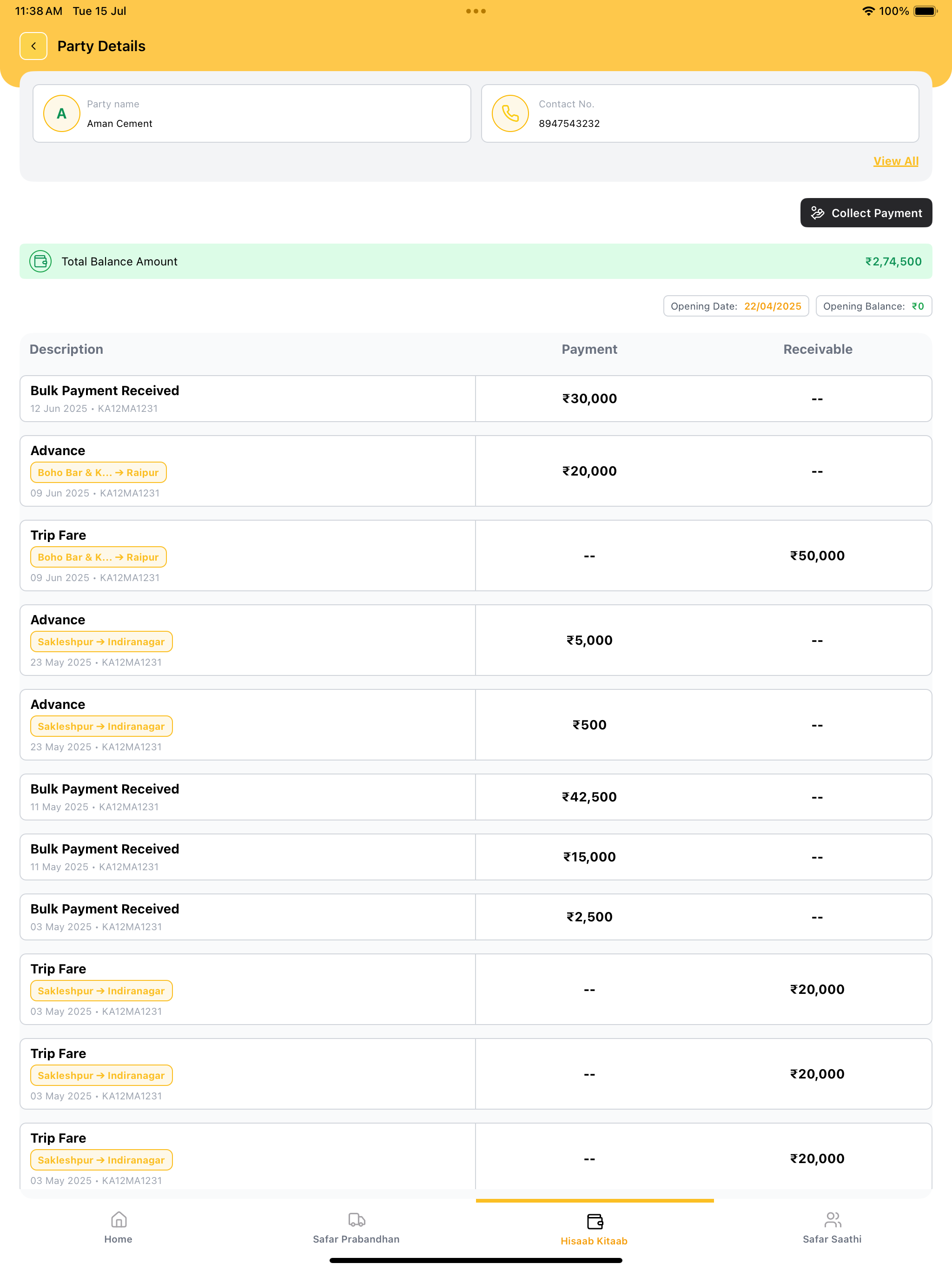Click the ₹30,000 payment amount
This screenshot has width=952, height=1270.
coord(589,399)
